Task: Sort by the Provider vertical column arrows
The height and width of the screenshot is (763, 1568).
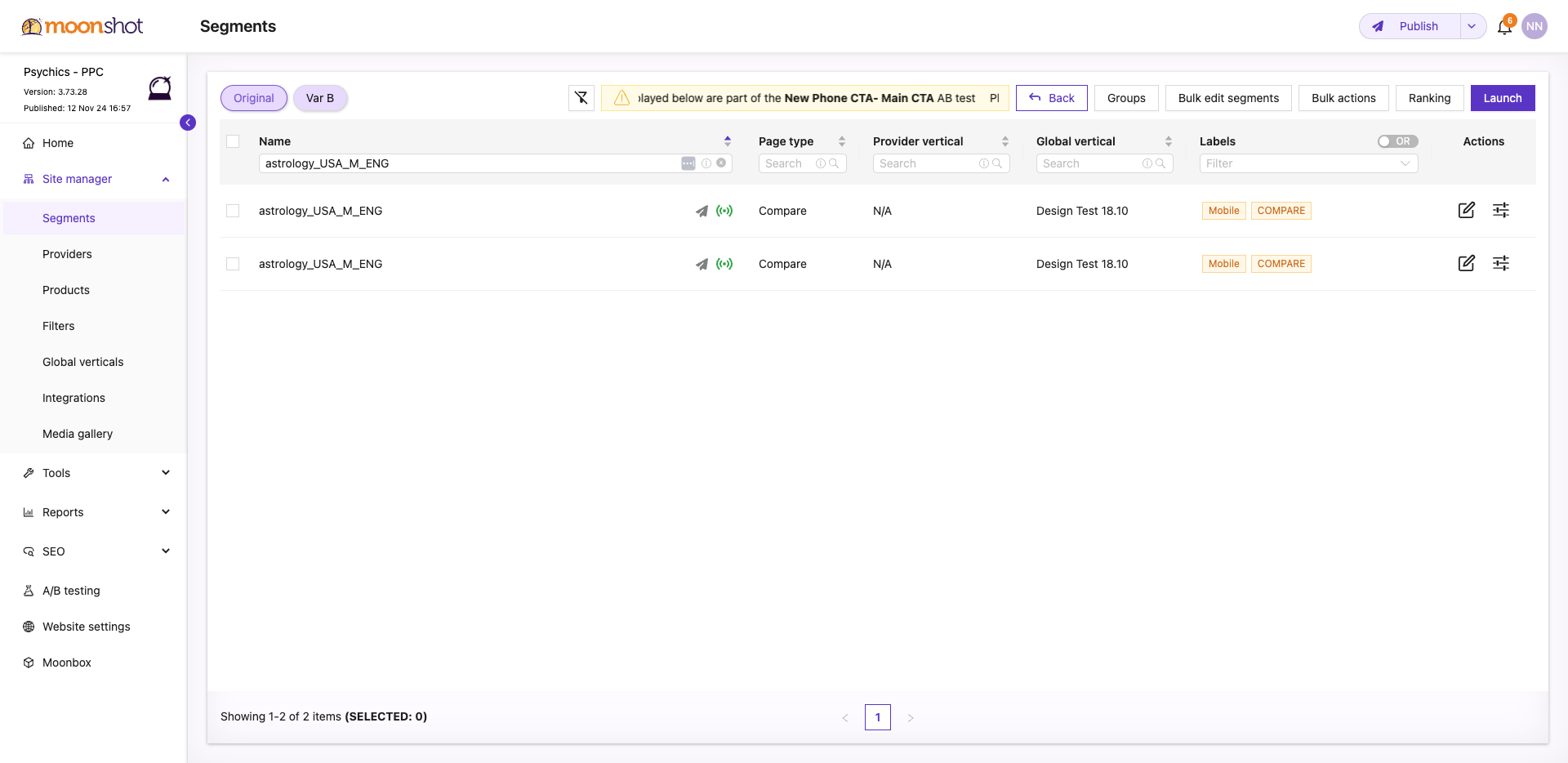Action: [1005, 141]
